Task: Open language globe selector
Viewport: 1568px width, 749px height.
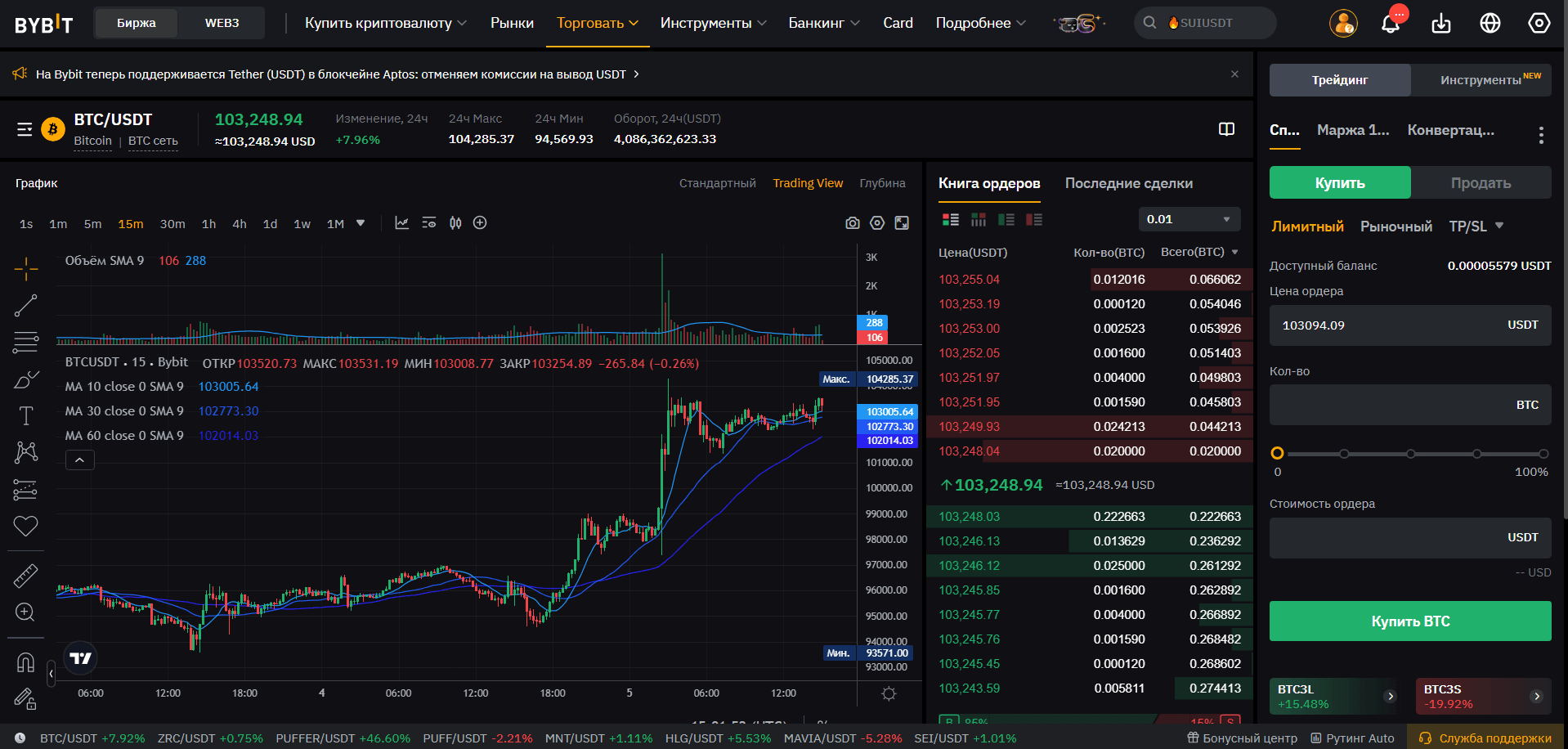Action: click(1490, 23)
